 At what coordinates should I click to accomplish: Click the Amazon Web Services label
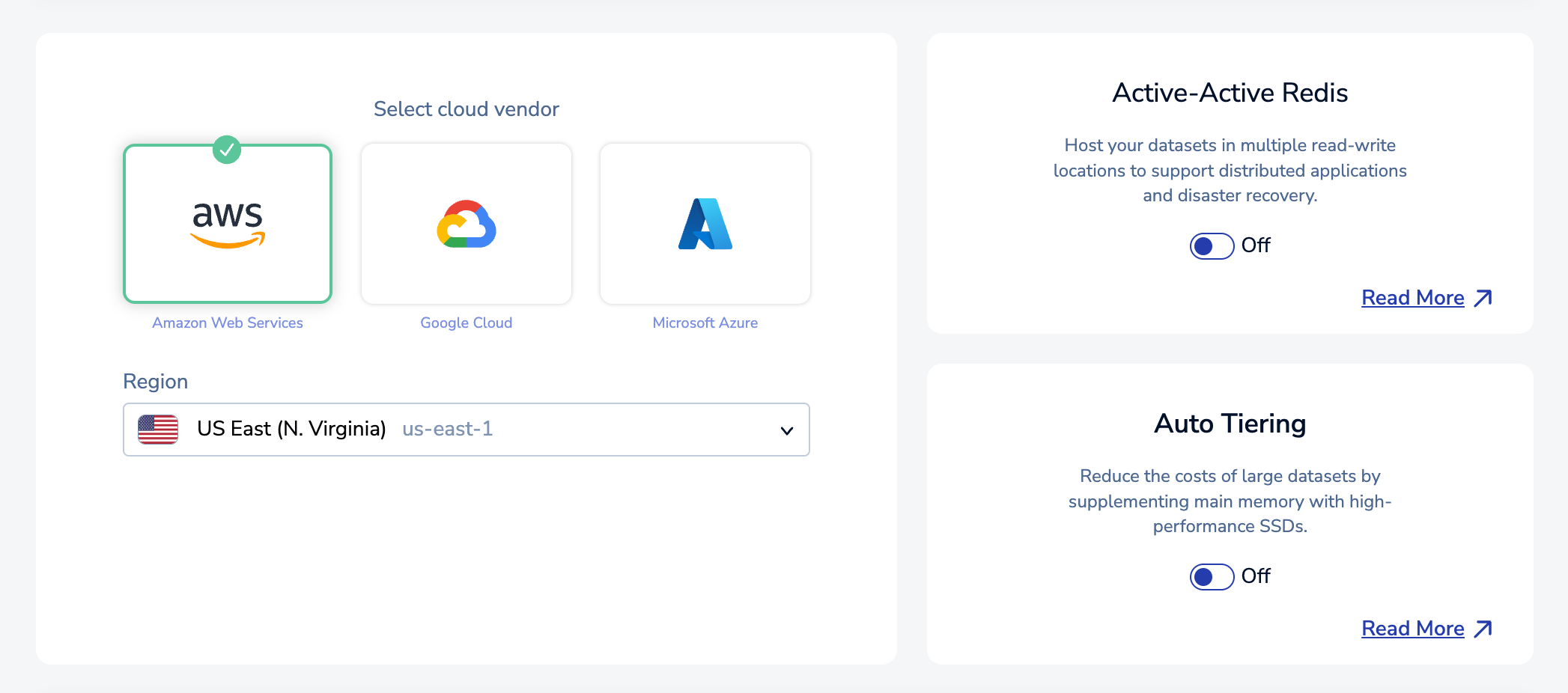point(228,323)
